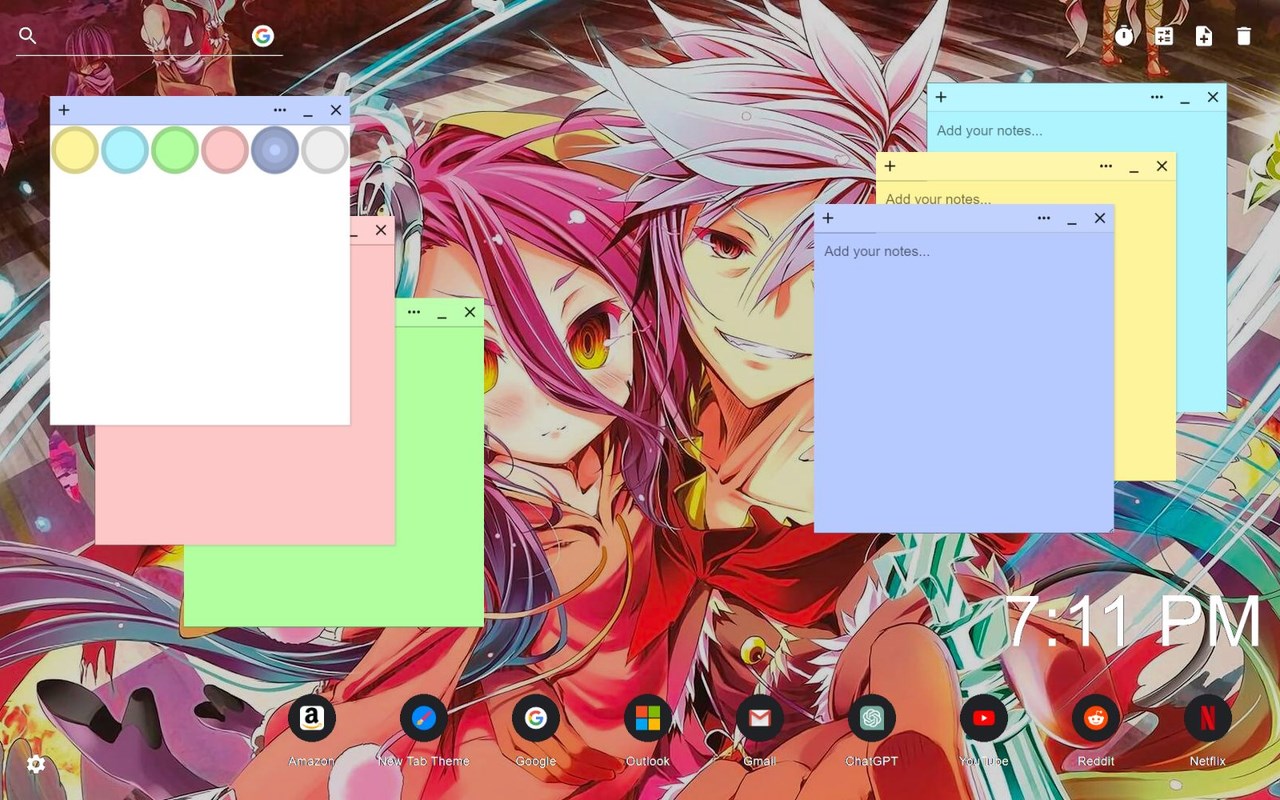Pick the pink color swatch
The width and height of the screenshot is (1280, 800).
point(225,150)
